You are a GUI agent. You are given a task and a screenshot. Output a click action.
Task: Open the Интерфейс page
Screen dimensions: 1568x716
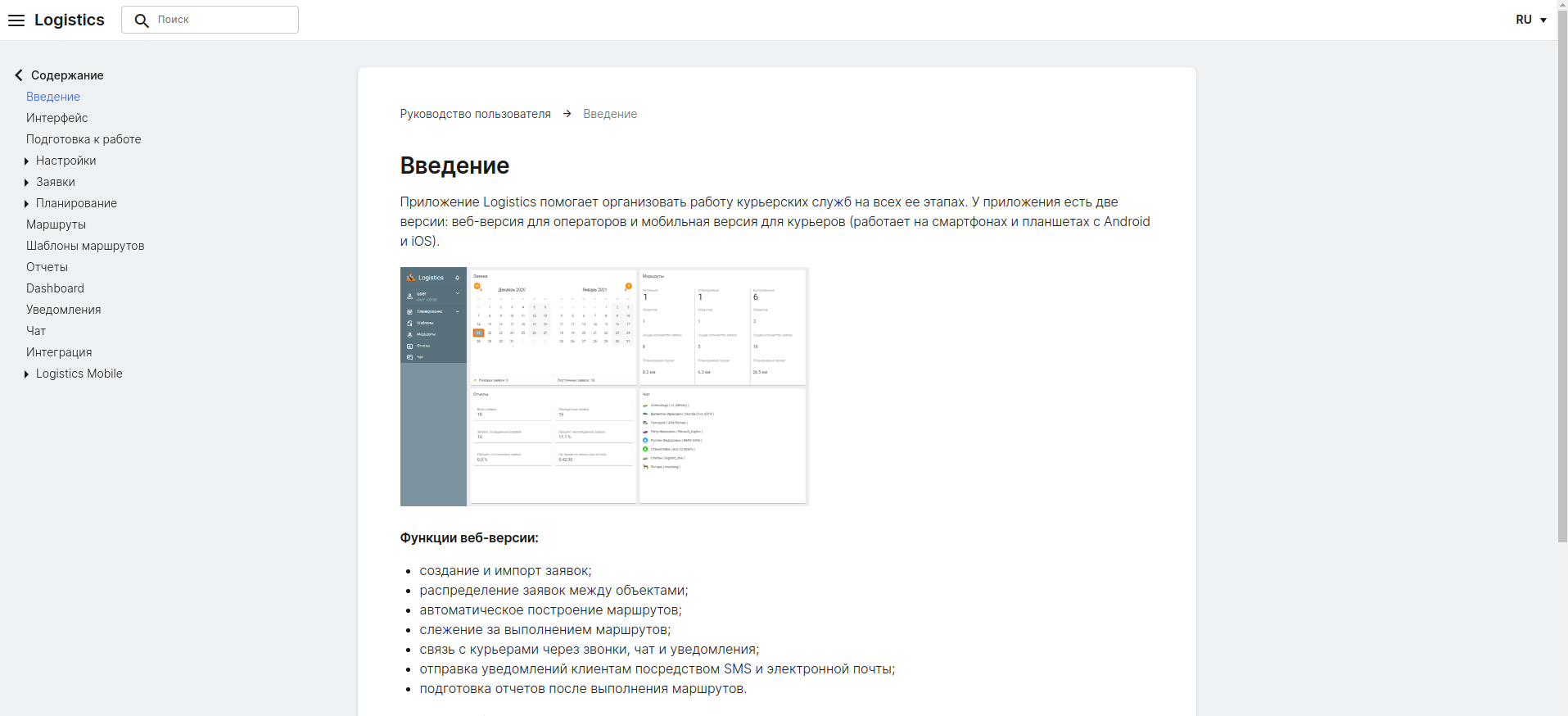(x=56, y=118)
